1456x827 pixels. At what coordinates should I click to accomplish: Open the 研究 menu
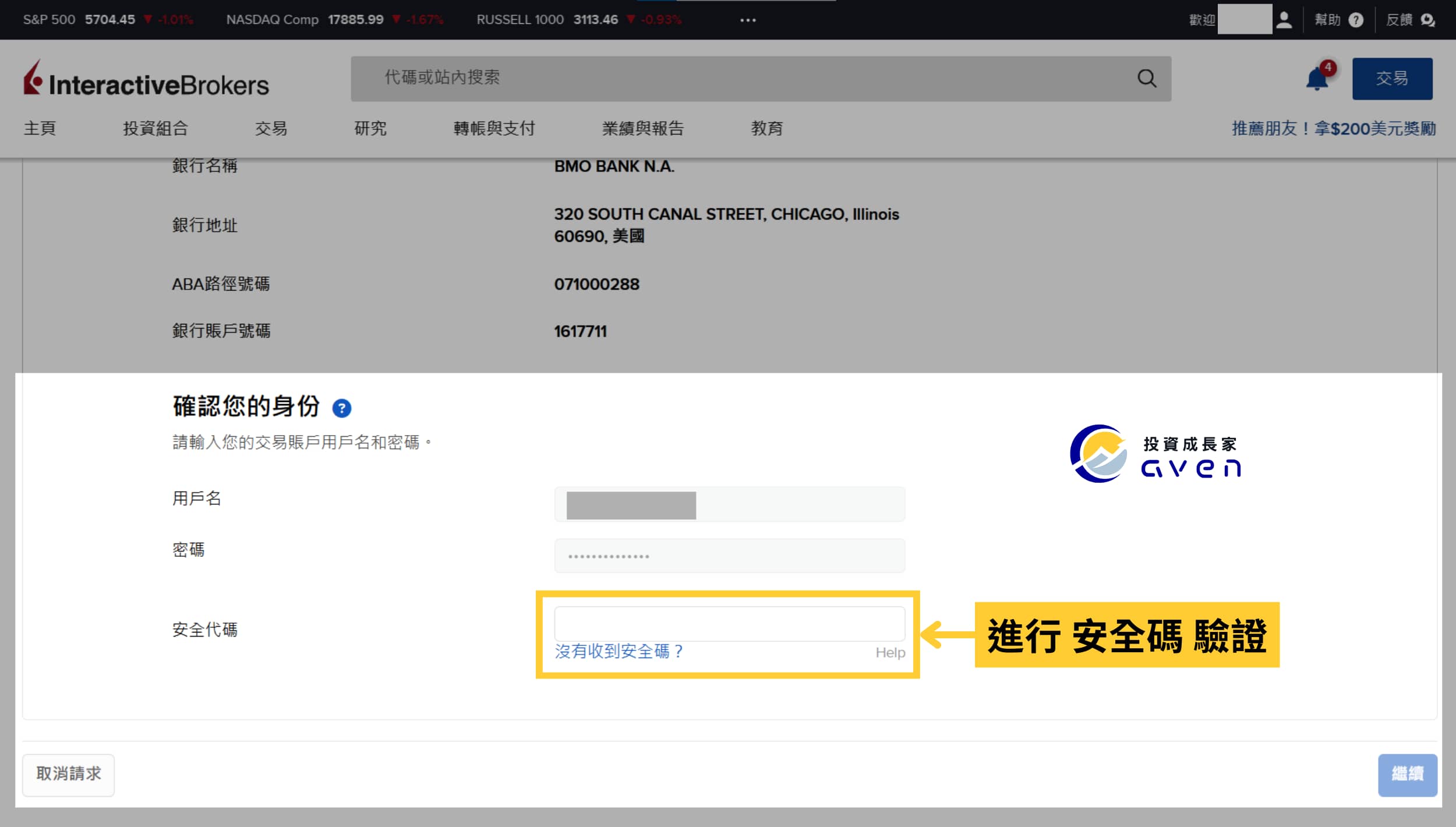point(370,128)
